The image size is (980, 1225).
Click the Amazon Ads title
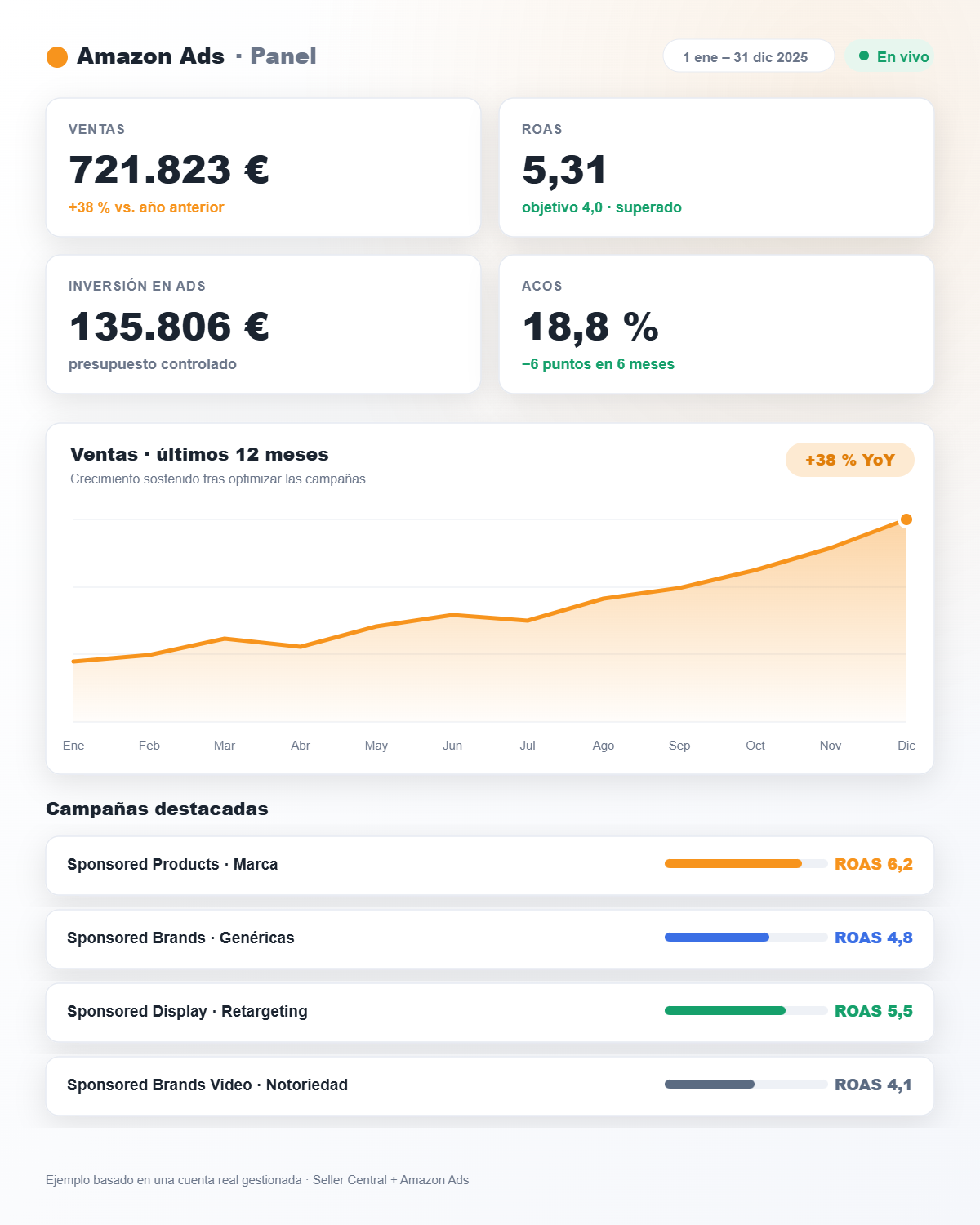[x=150, y=56]
